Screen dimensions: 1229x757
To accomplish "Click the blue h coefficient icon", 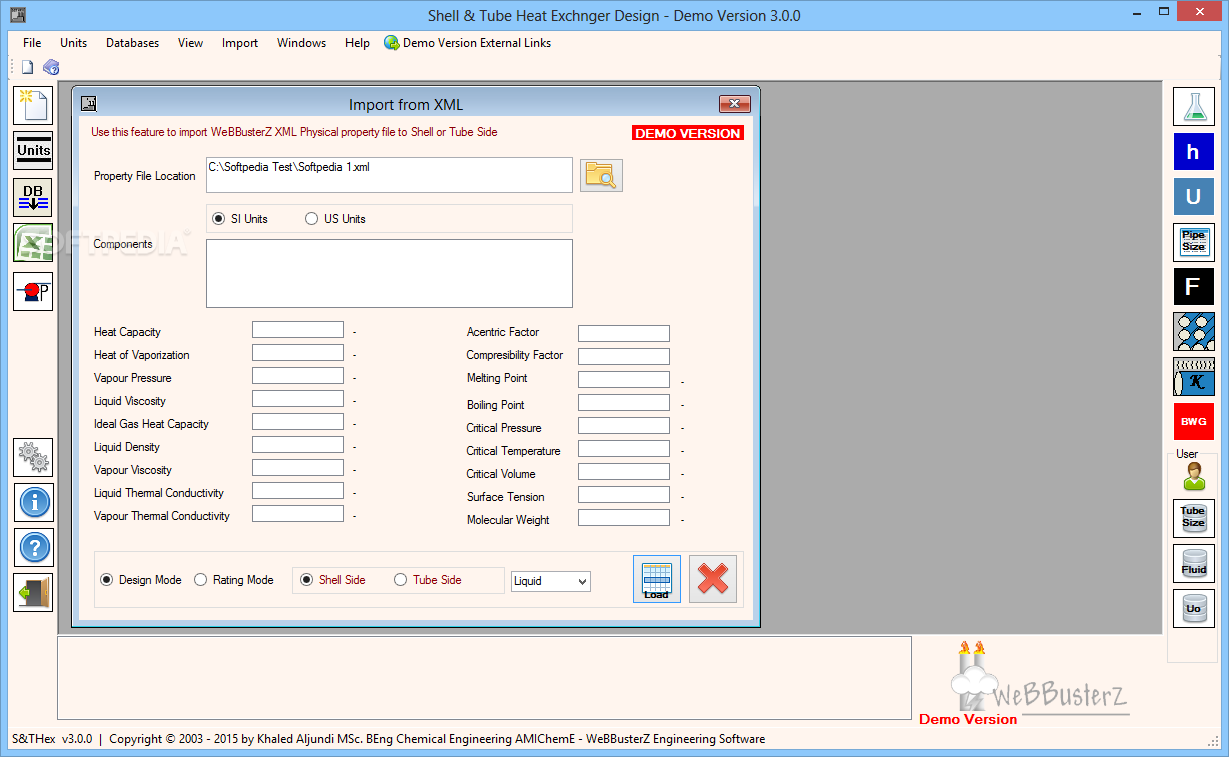I will (x=1193, y=152).
